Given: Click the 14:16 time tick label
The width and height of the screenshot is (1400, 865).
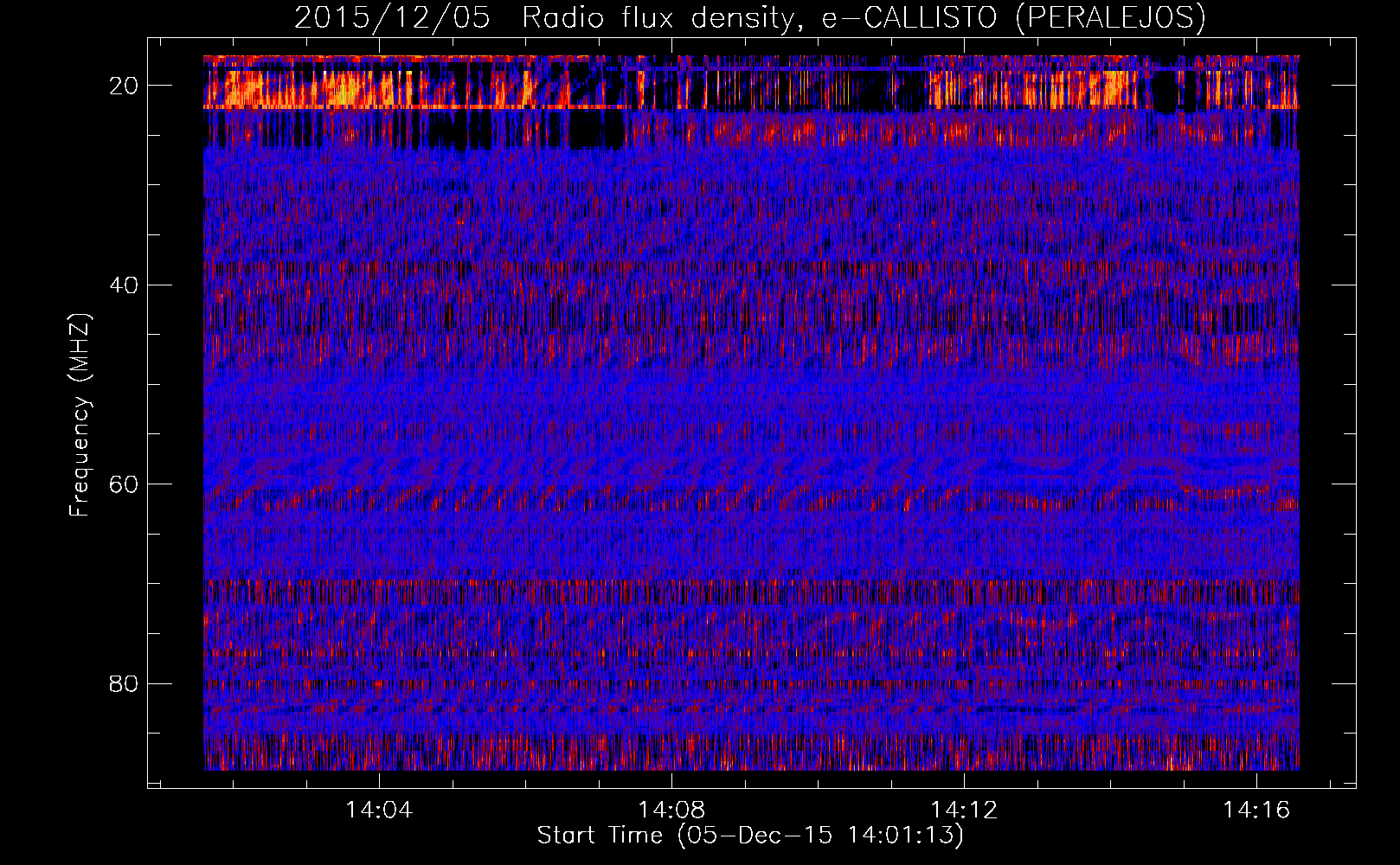Looking at the screenshot, I should (1256, 811).
